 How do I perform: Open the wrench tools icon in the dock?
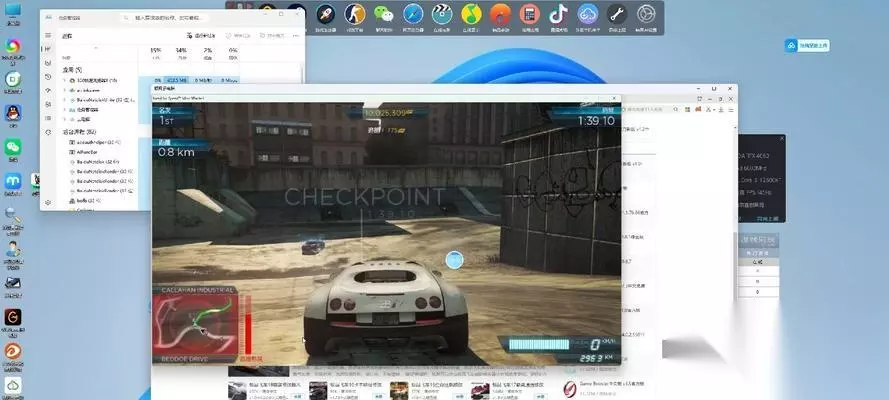pos(617,14)
